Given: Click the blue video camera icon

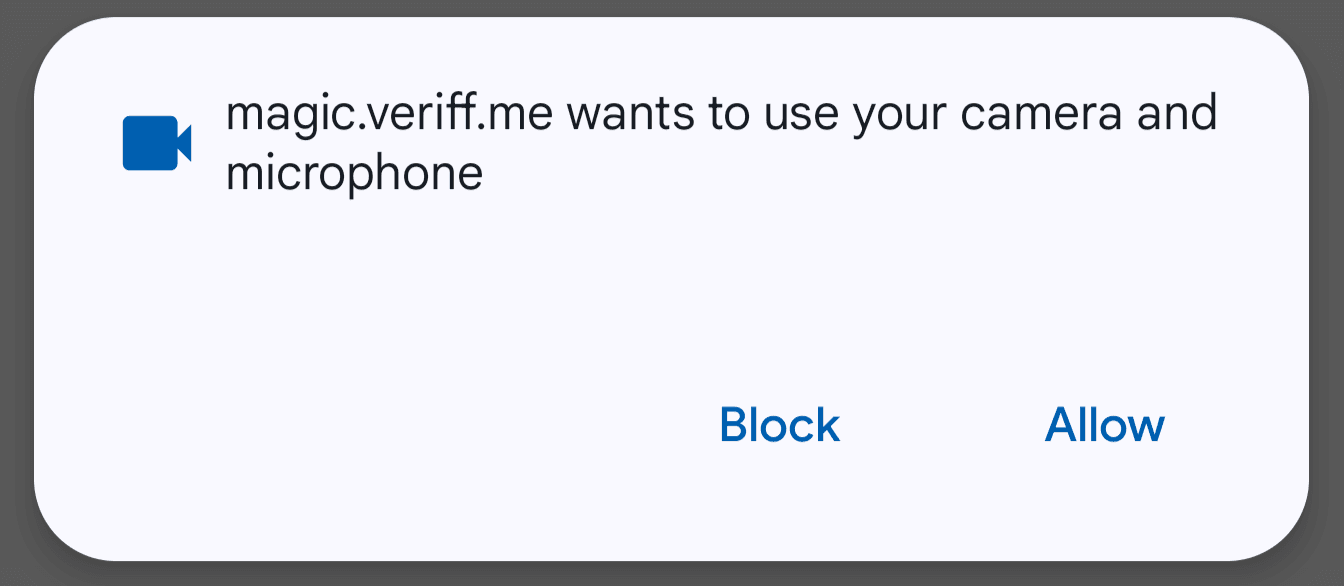Looking at the screenshot, I should [156, 143].
